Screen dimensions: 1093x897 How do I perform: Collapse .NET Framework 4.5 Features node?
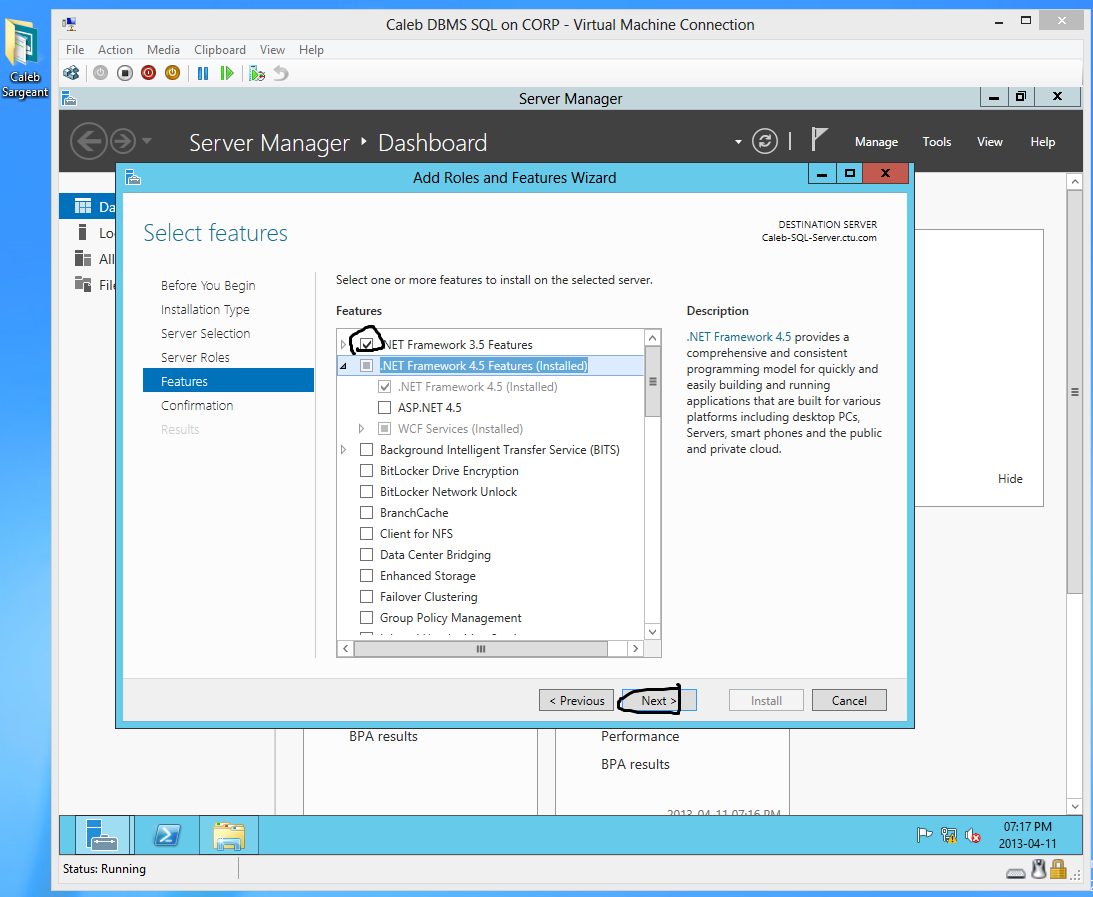[344, 366]
